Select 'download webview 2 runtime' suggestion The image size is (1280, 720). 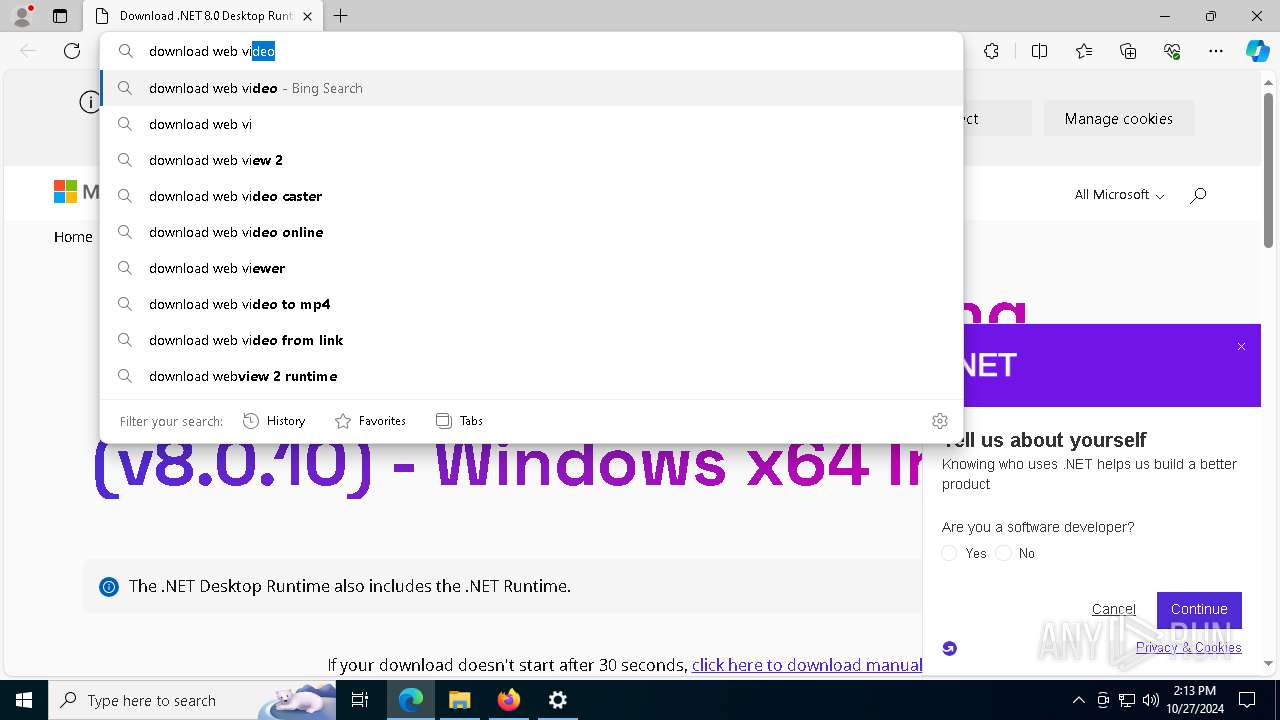click(x=532, y=376)
